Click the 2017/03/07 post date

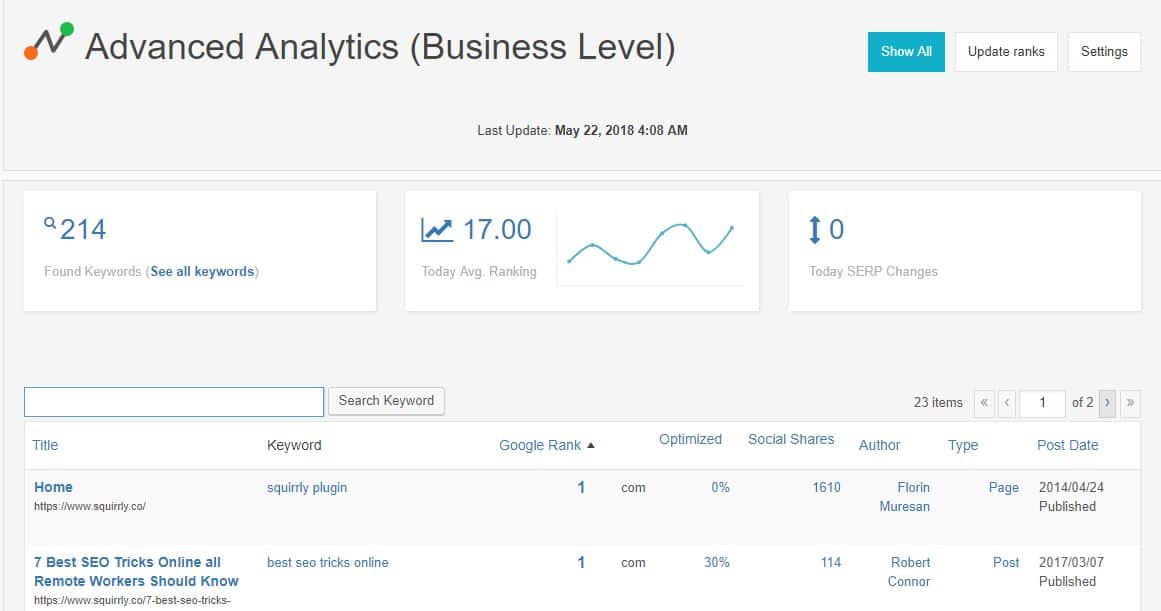(1071, 563)
